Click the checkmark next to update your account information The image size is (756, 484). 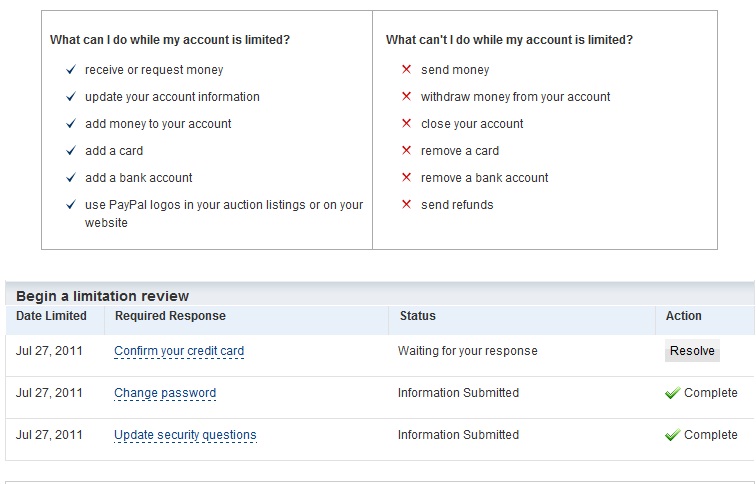click(x=71, y=97)
